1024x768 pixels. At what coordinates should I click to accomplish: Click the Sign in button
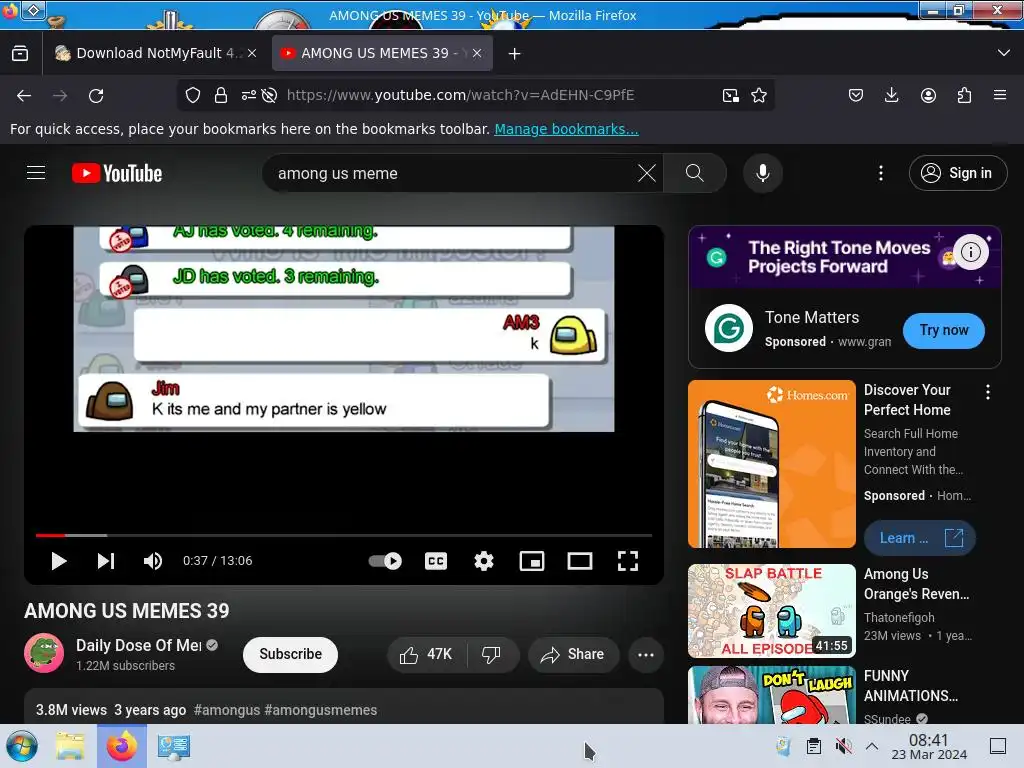click(957, 173)
